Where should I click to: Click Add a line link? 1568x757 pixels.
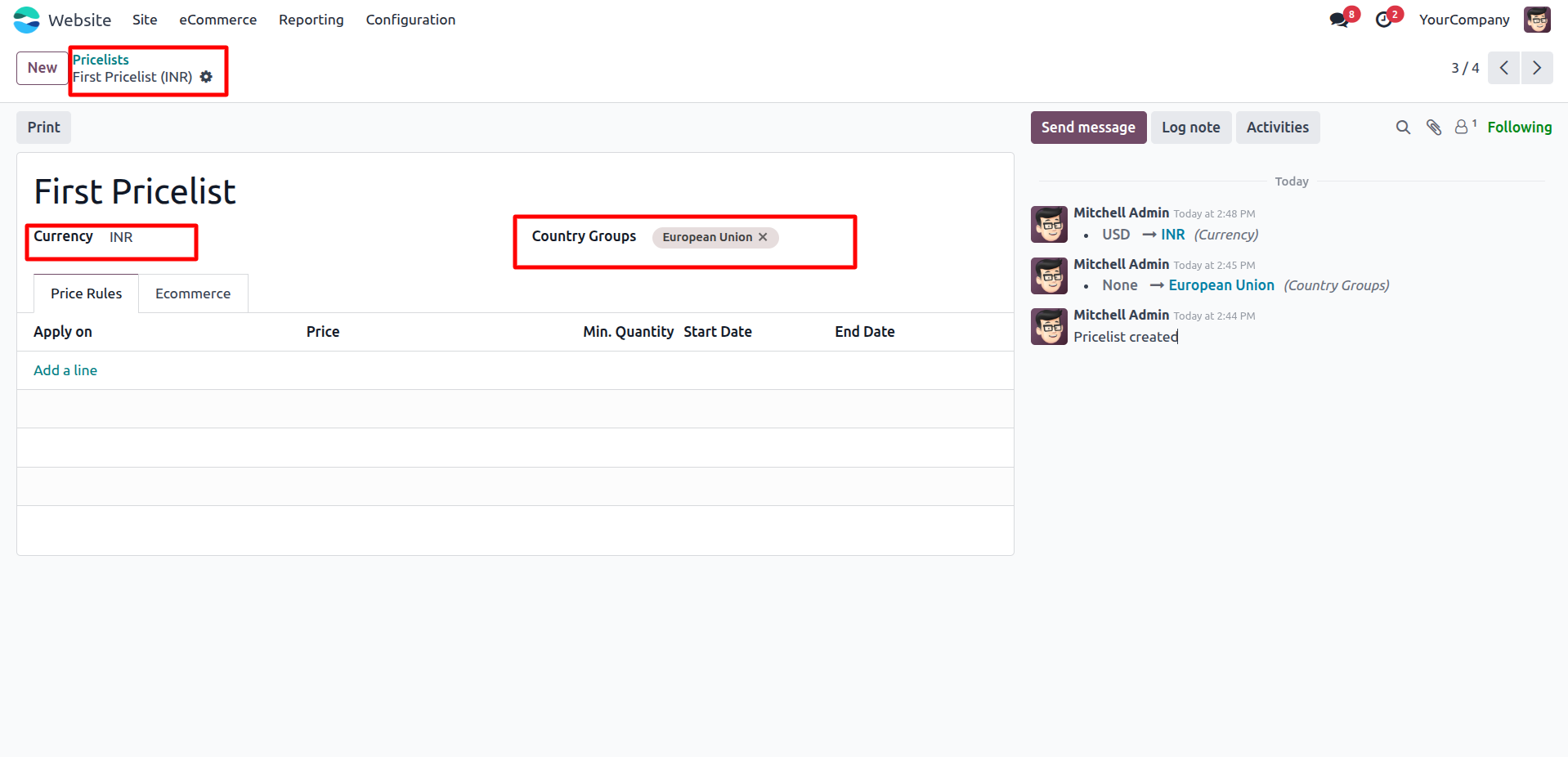(x=65, y=370)
